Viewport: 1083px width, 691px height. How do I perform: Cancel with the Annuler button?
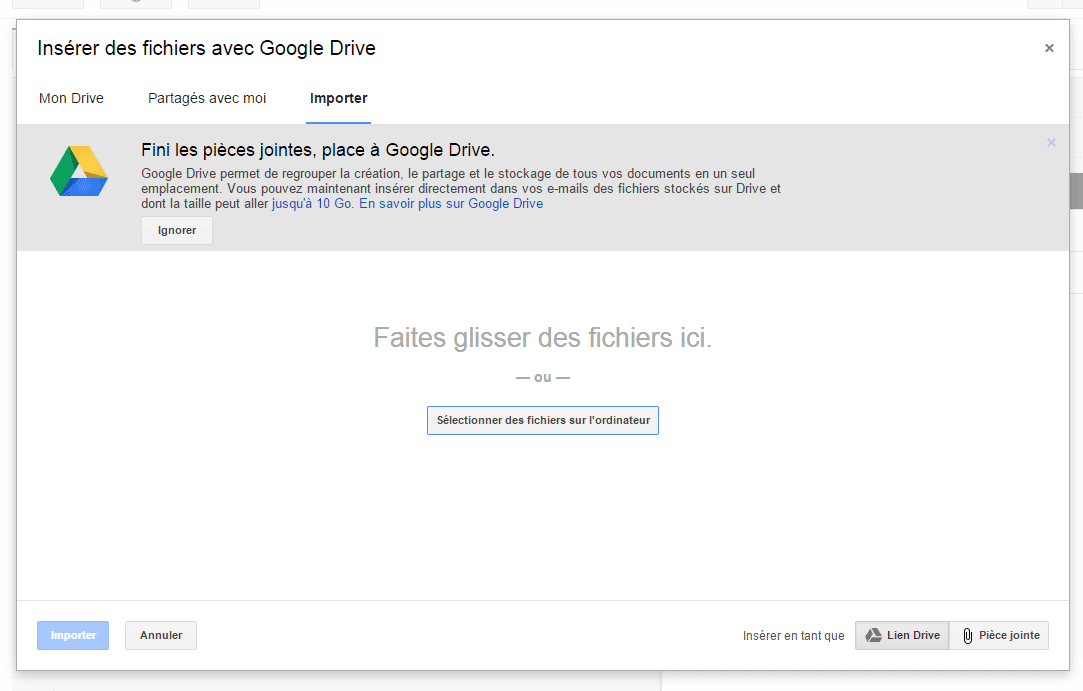point(161,635)
